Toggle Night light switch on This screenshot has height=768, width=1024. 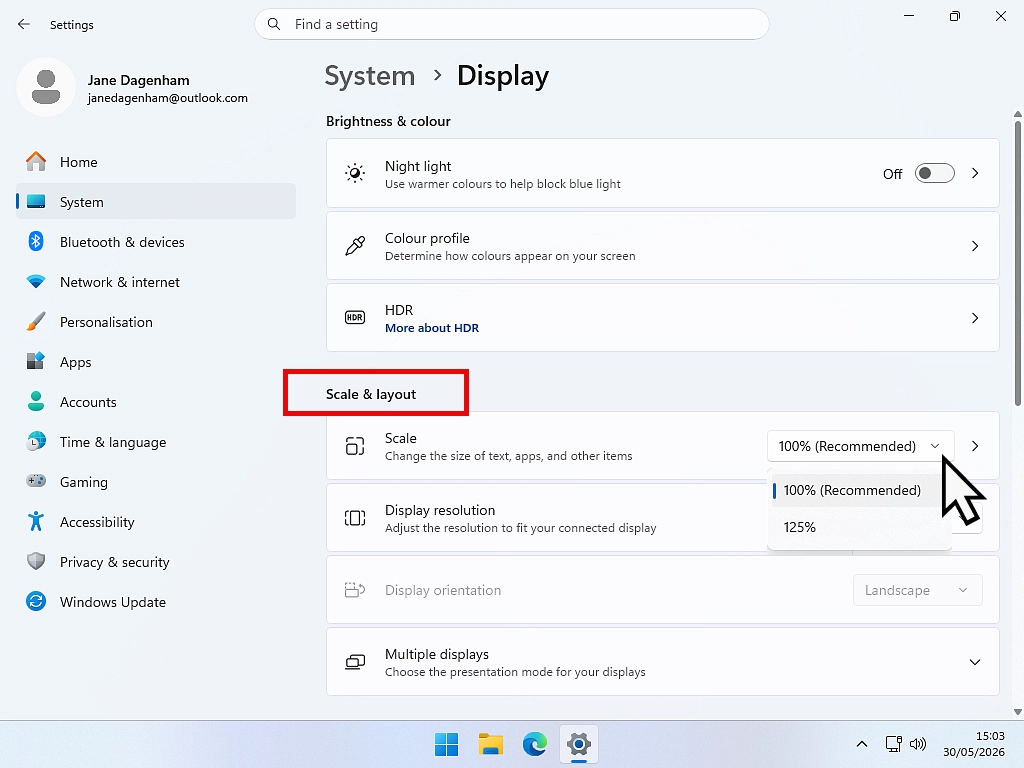(935, 173)
